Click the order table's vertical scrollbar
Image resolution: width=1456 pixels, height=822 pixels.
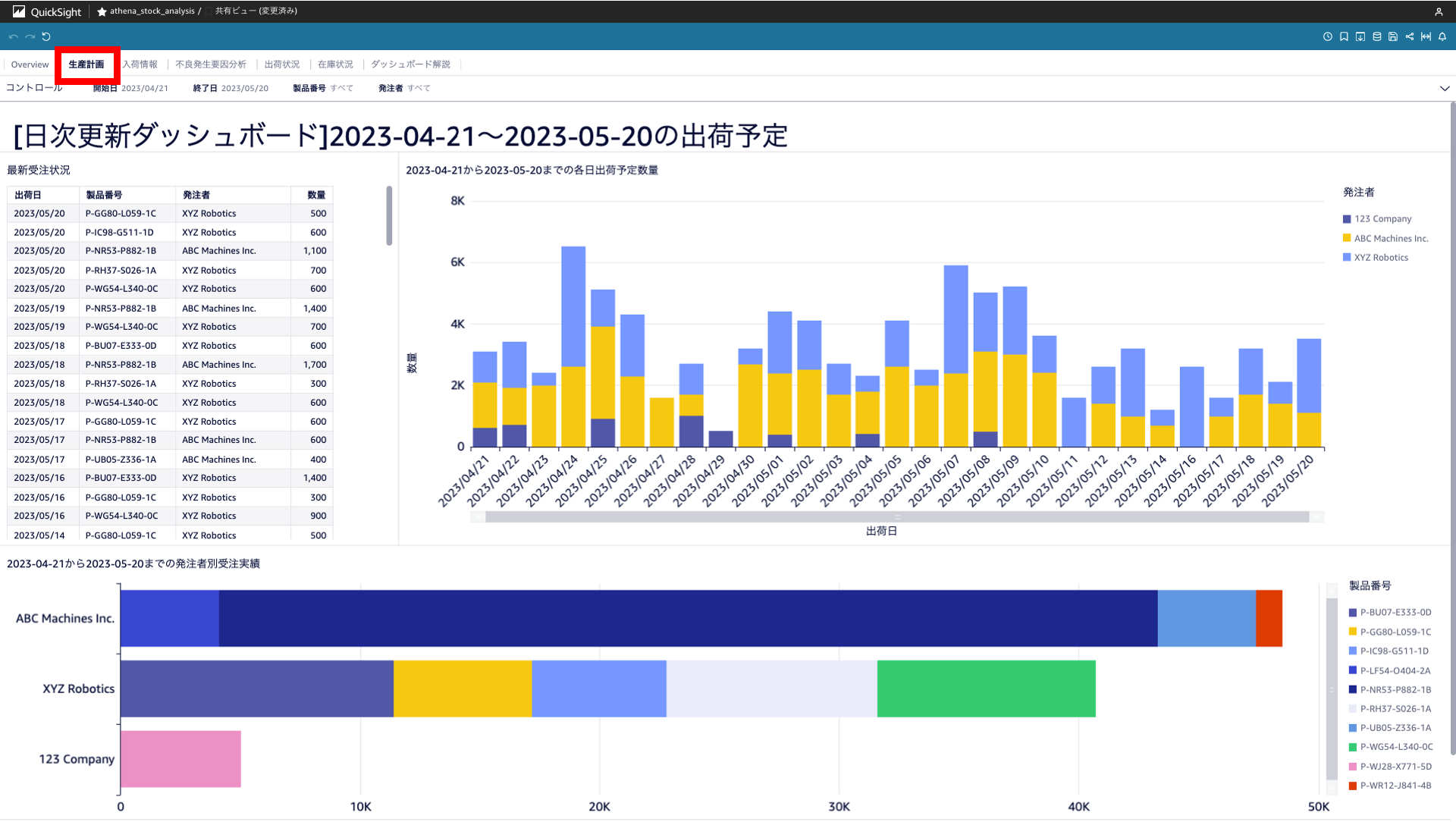(x=389, y=216)
